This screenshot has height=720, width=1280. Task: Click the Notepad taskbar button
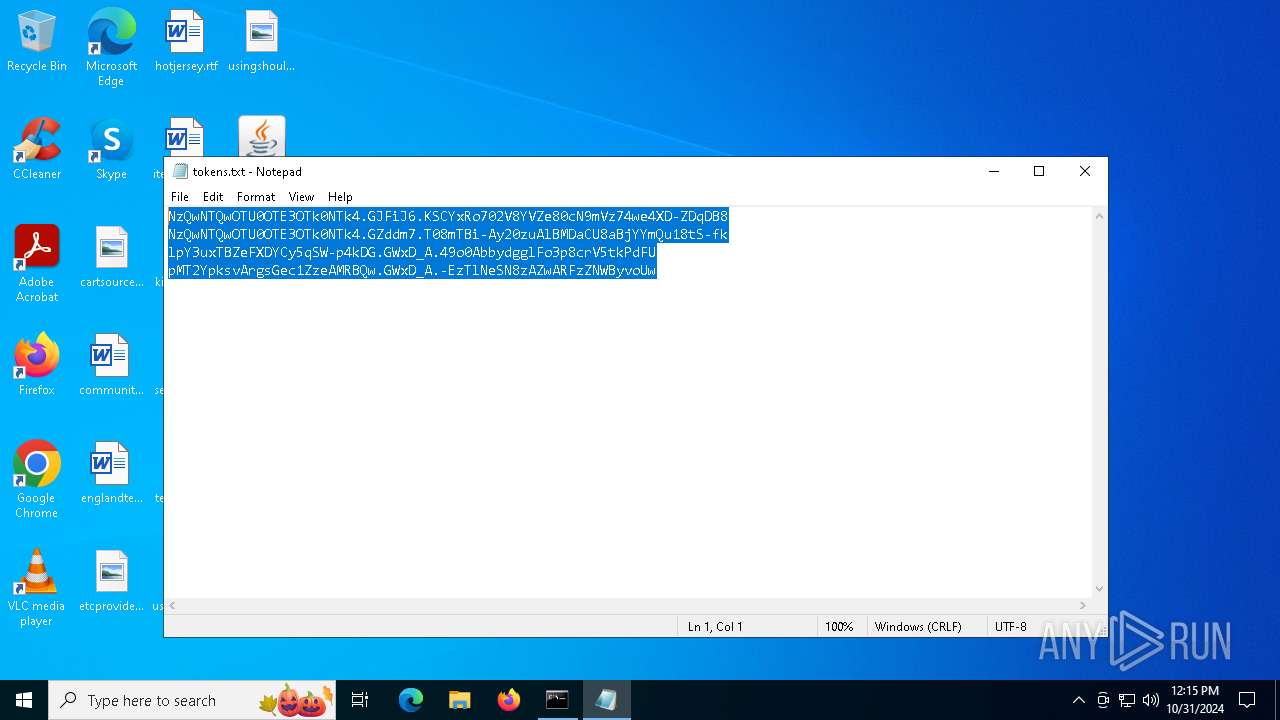tap(606, 700)
